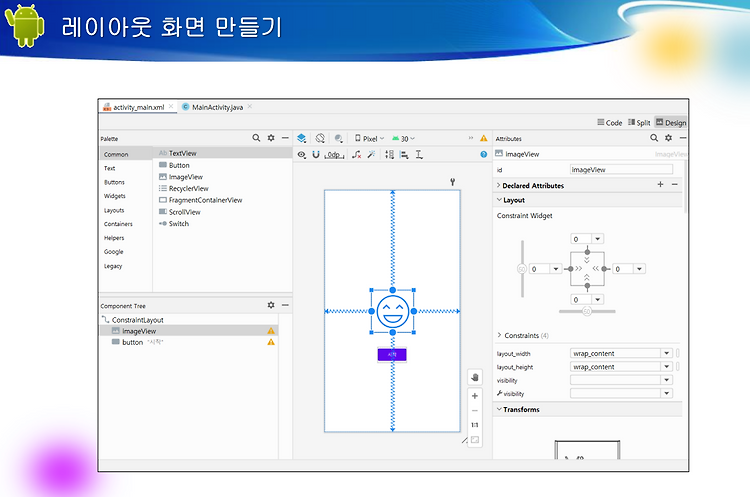This screenshot has height=497, width=750.
Task: Edit the id field imageView
Action: [x=621, y=169]
